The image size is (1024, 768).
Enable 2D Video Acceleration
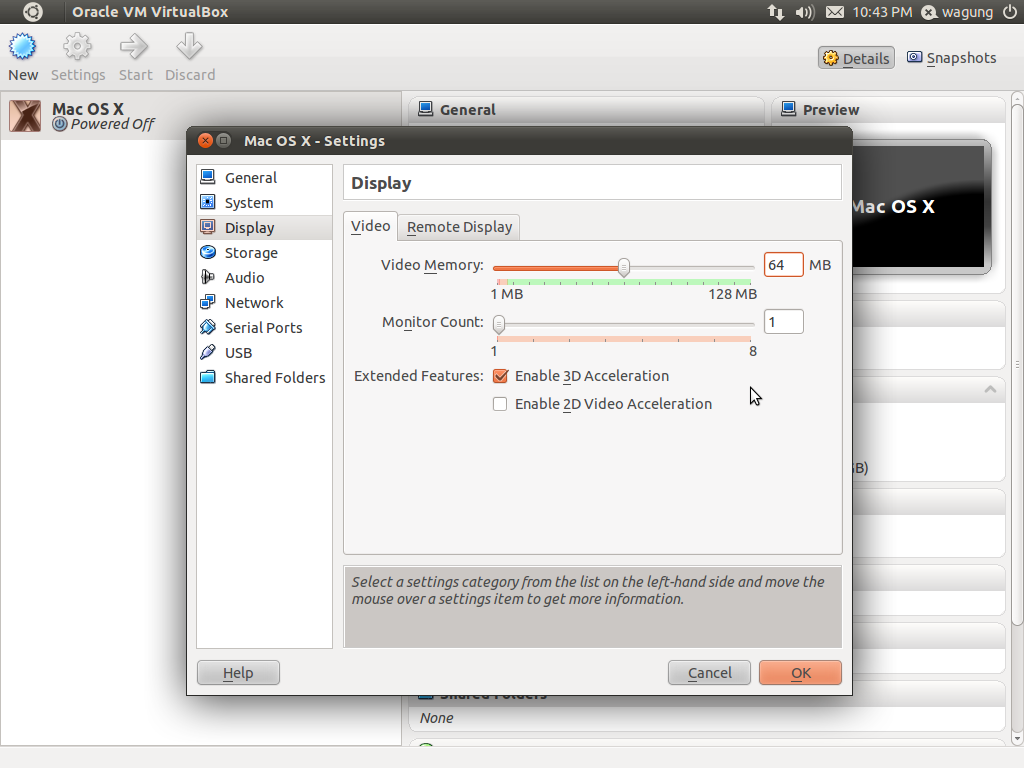pos(500,404)
